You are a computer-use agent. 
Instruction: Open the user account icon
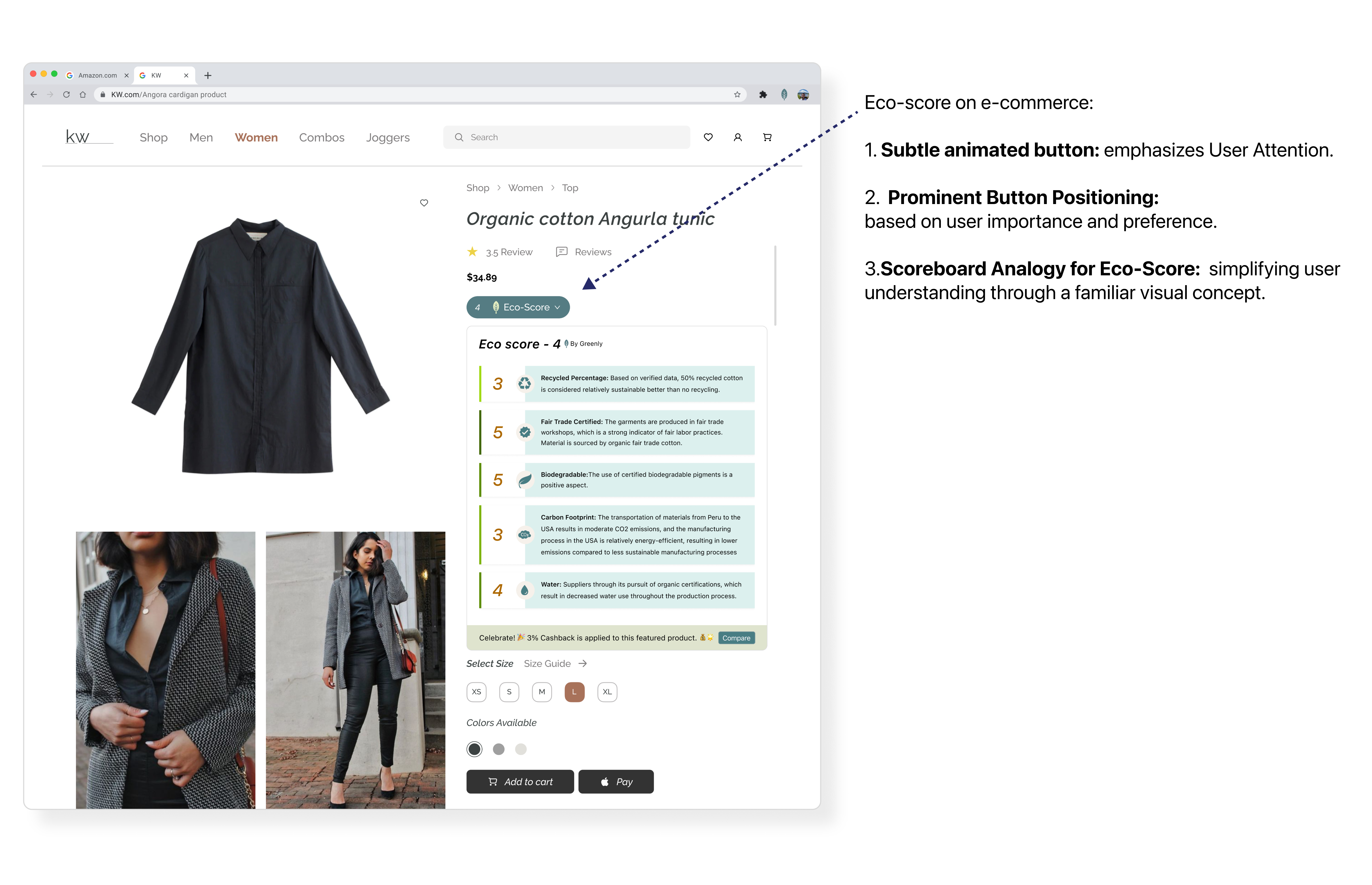click(738, 137)
